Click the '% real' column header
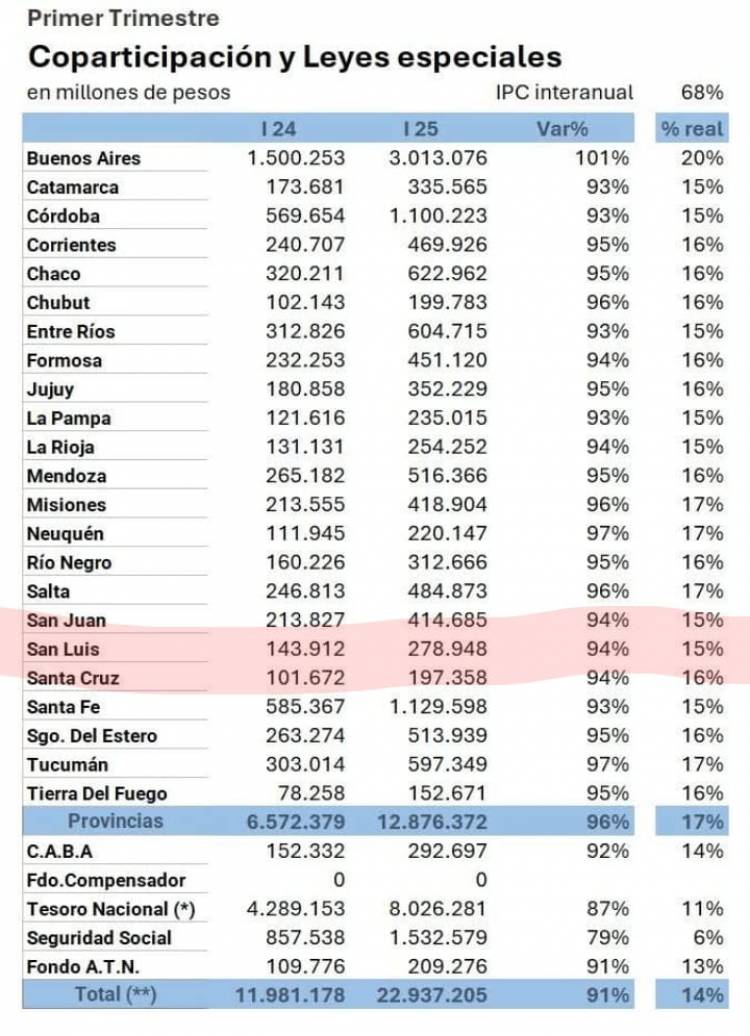Screen dimensions: 750x1036 coord(689,129)
